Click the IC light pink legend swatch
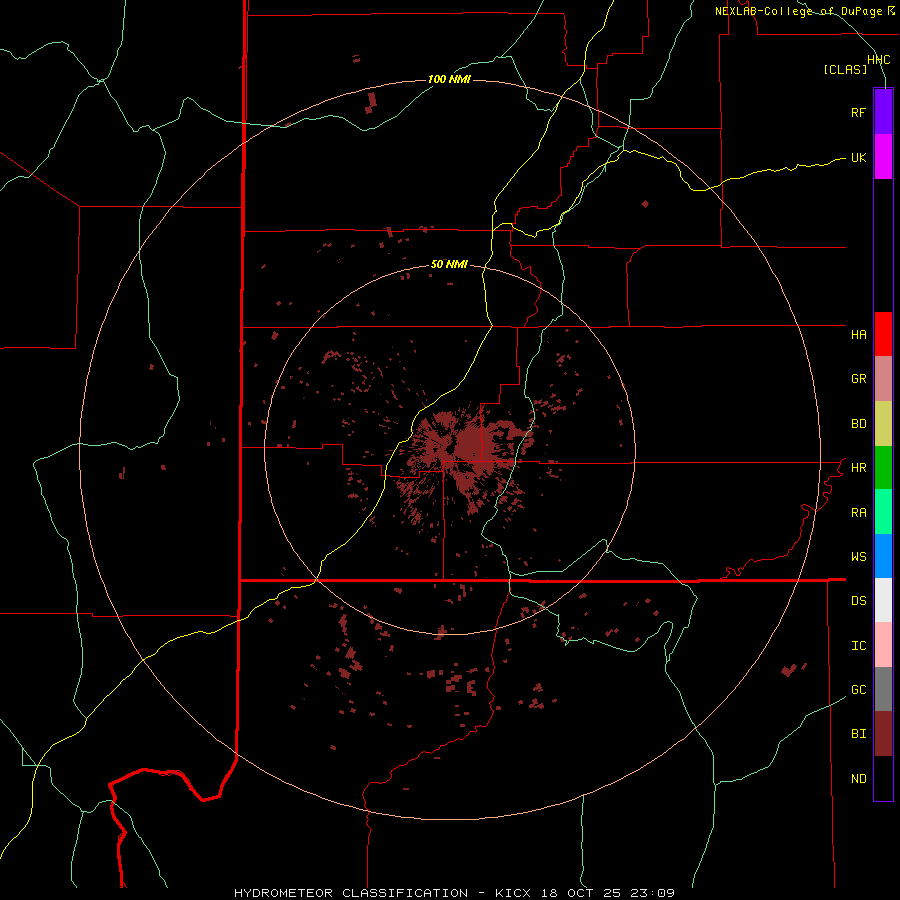The height and width of the screenshot is (900, 900). pyautogui.click(x=883, y=645)
